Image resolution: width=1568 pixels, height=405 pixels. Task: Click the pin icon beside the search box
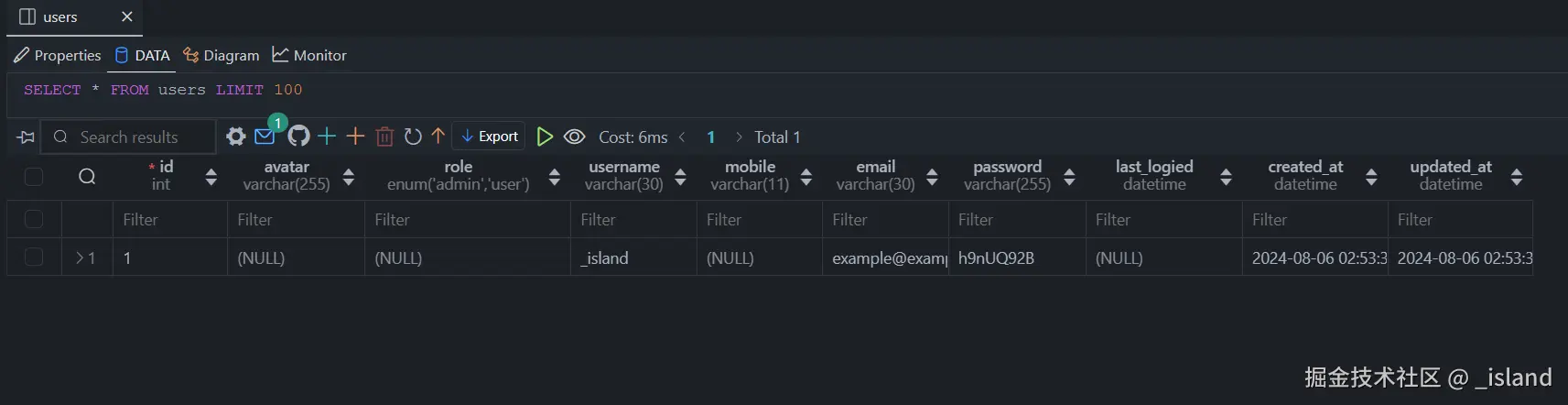click(x=26, y=137)
